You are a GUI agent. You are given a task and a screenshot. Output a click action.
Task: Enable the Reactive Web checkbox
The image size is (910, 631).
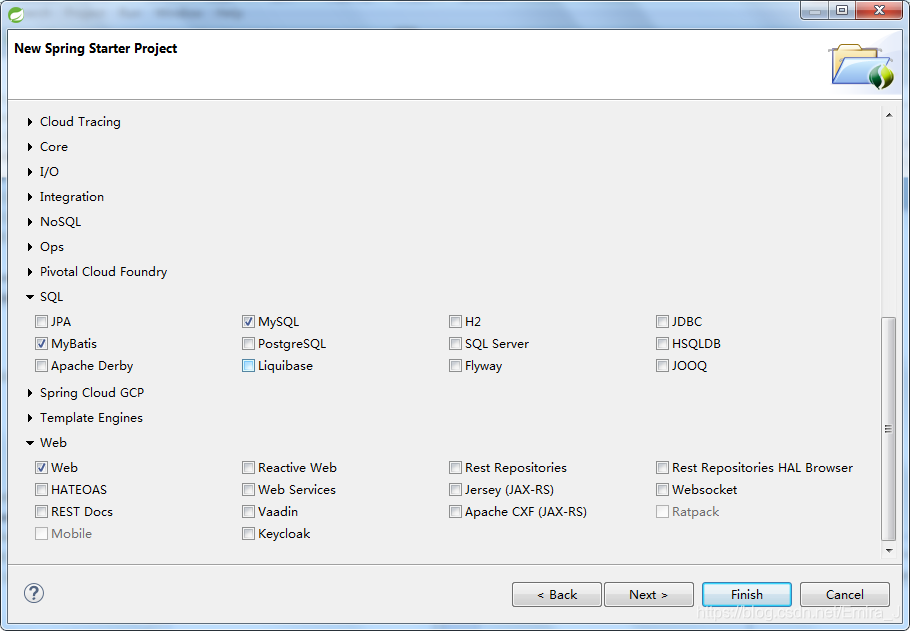coord(248,467)
